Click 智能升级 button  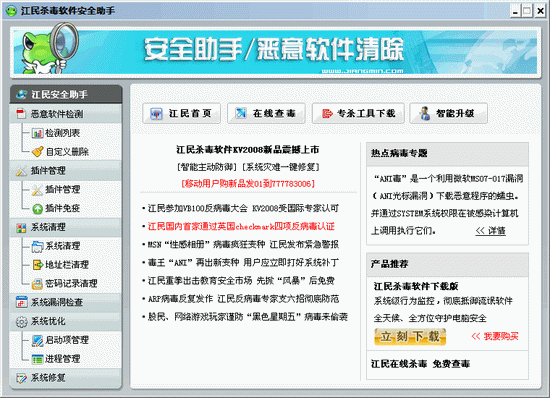[x=449, y=113]
